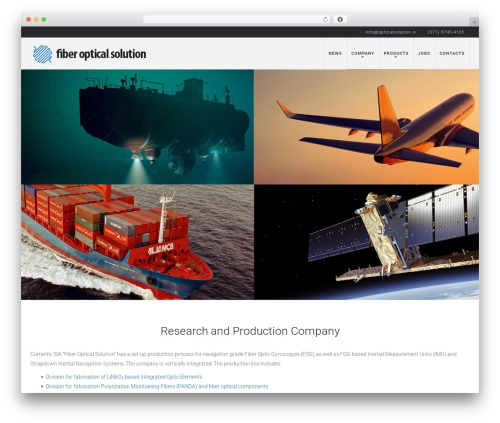Click the phone number in the top bar
This screenshot has height=423, width=500.
click(446, 32)
